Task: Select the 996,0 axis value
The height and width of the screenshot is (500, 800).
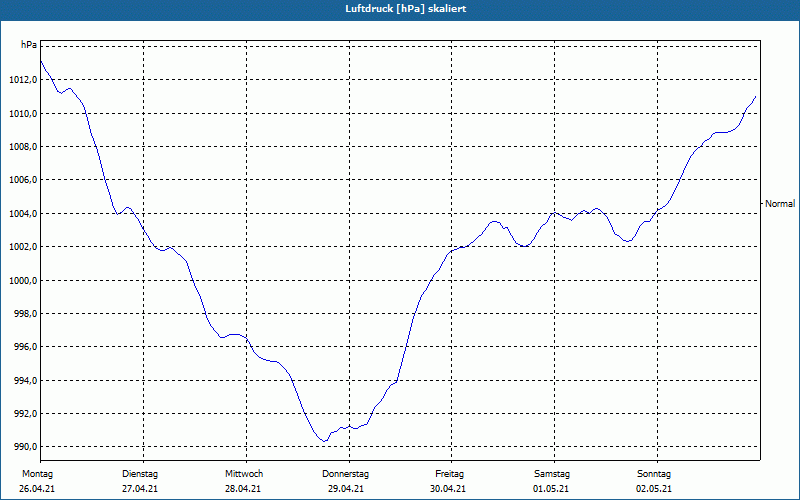Action: [x=25, y=347]
